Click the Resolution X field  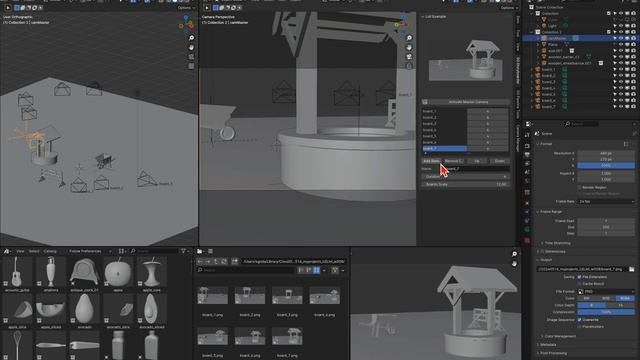click(606, 153)
